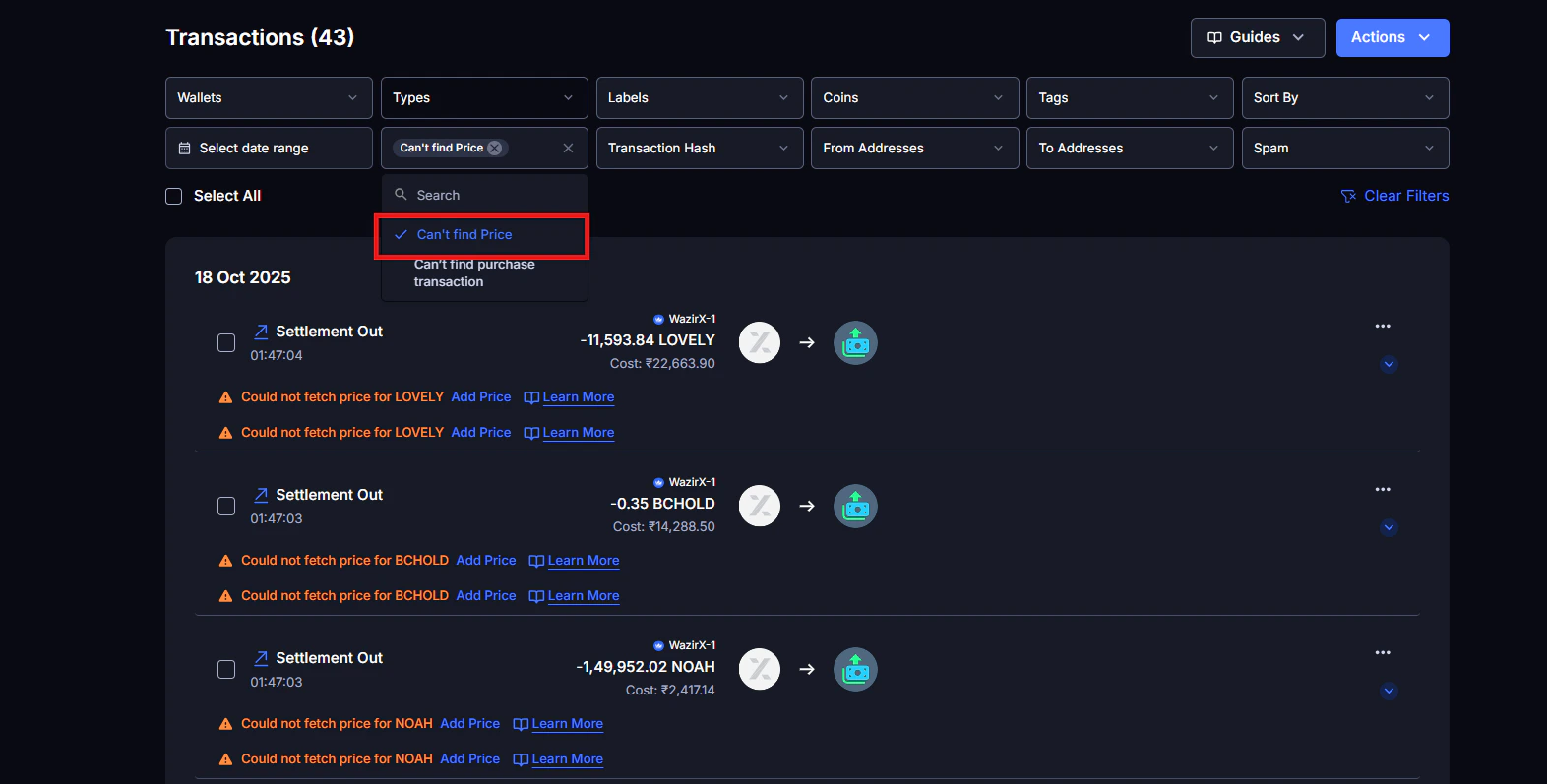The width and height of the screenshot is (1547, 784).
Task: Expand the Labels filter
Action: pyautogui.click(x=700, y=98)
